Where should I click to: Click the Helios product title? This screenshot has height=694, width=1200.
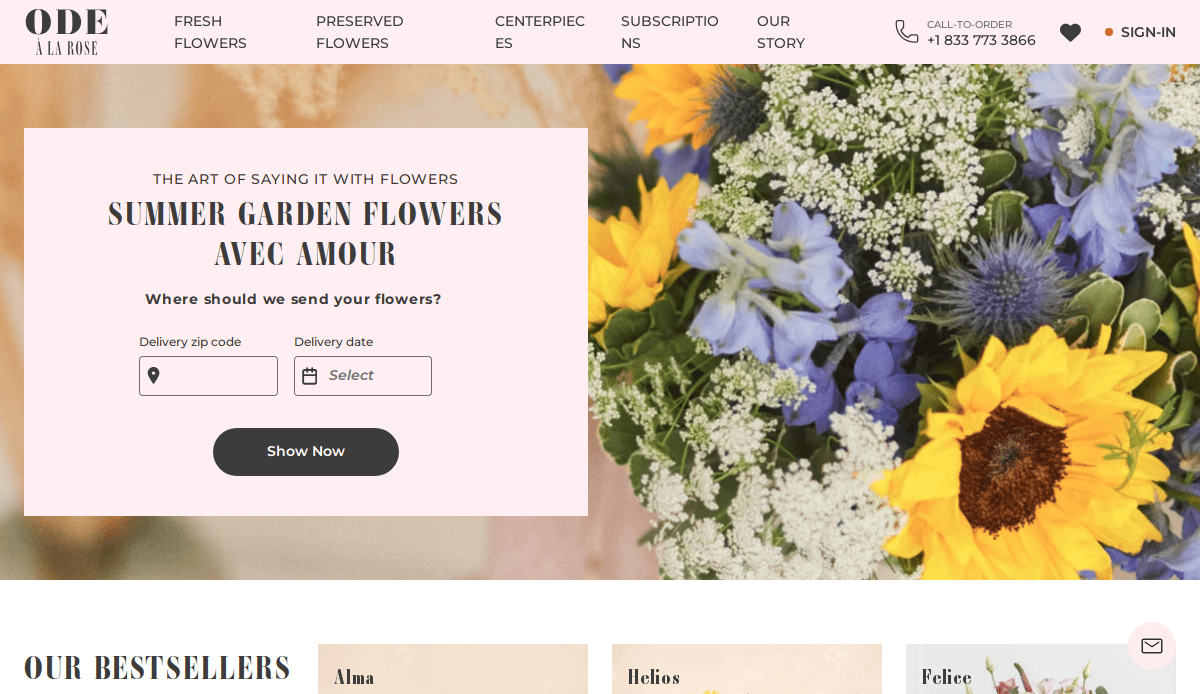coord(652,678)
